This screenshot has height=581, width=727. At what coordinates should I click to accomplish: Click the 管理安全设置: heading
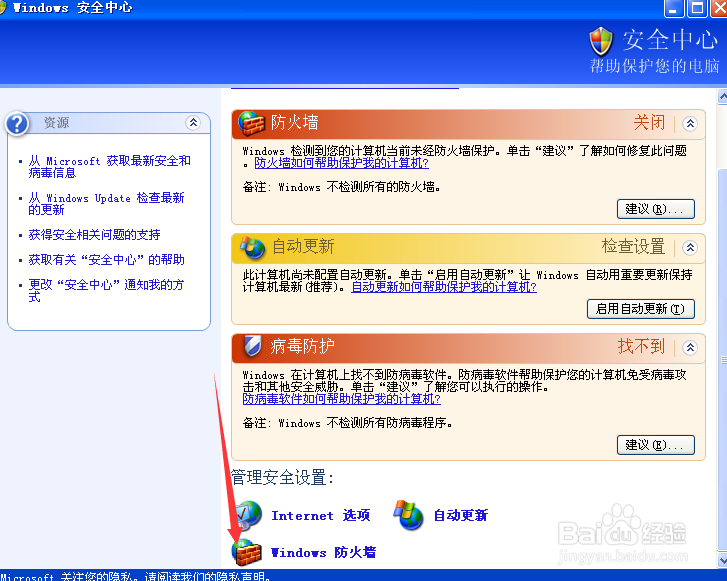(282, 477)
